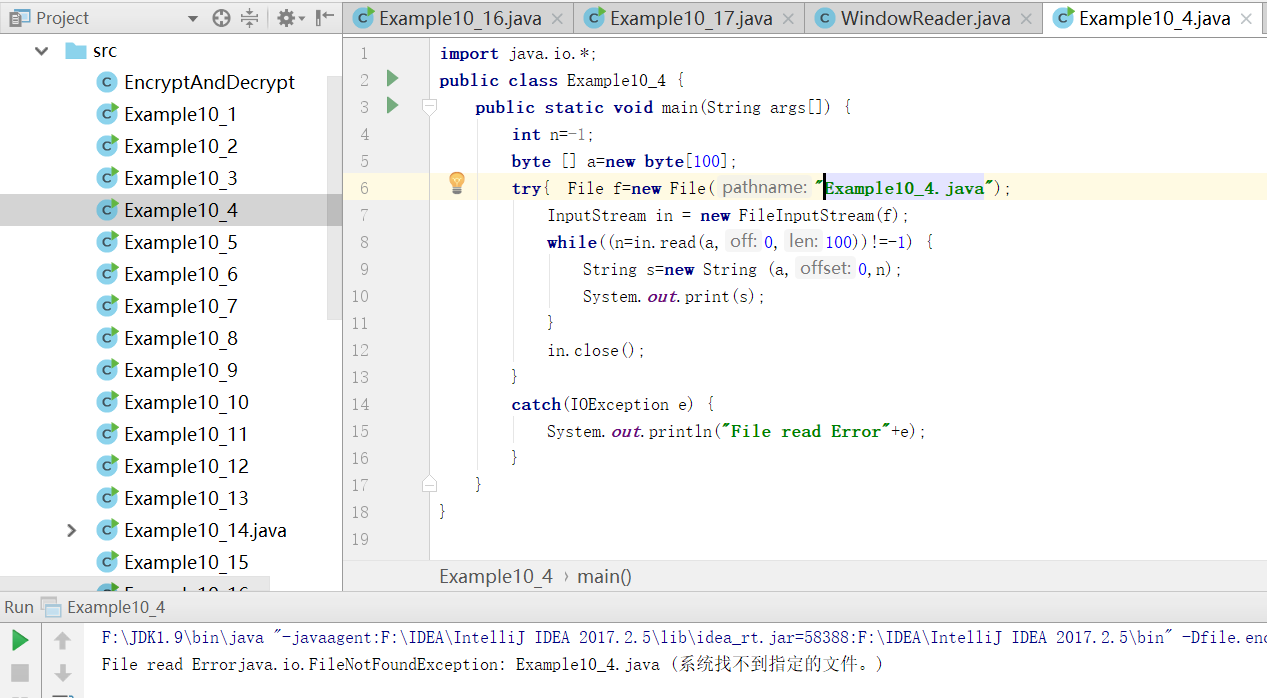1267x698 pixels.
Task: Fold main method at line 3 marker
Action: pyautogui.click(x=430, y=106)
